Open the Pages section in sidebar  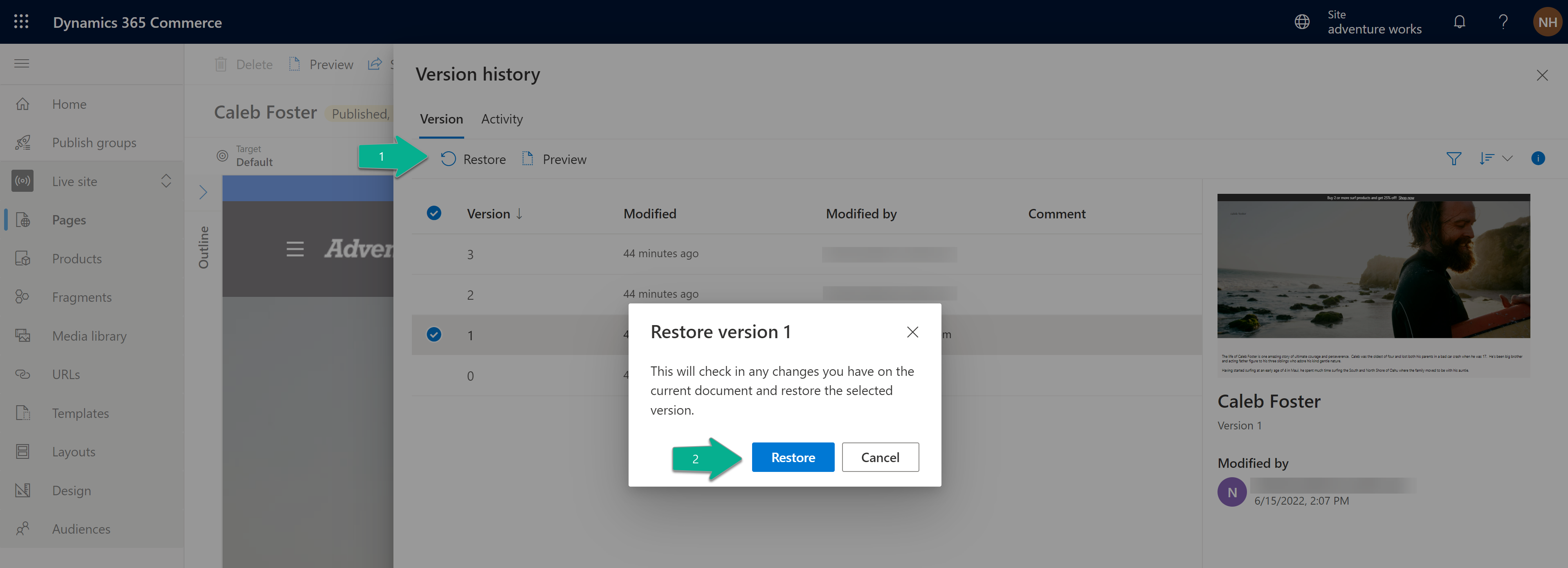click(68, 219)
